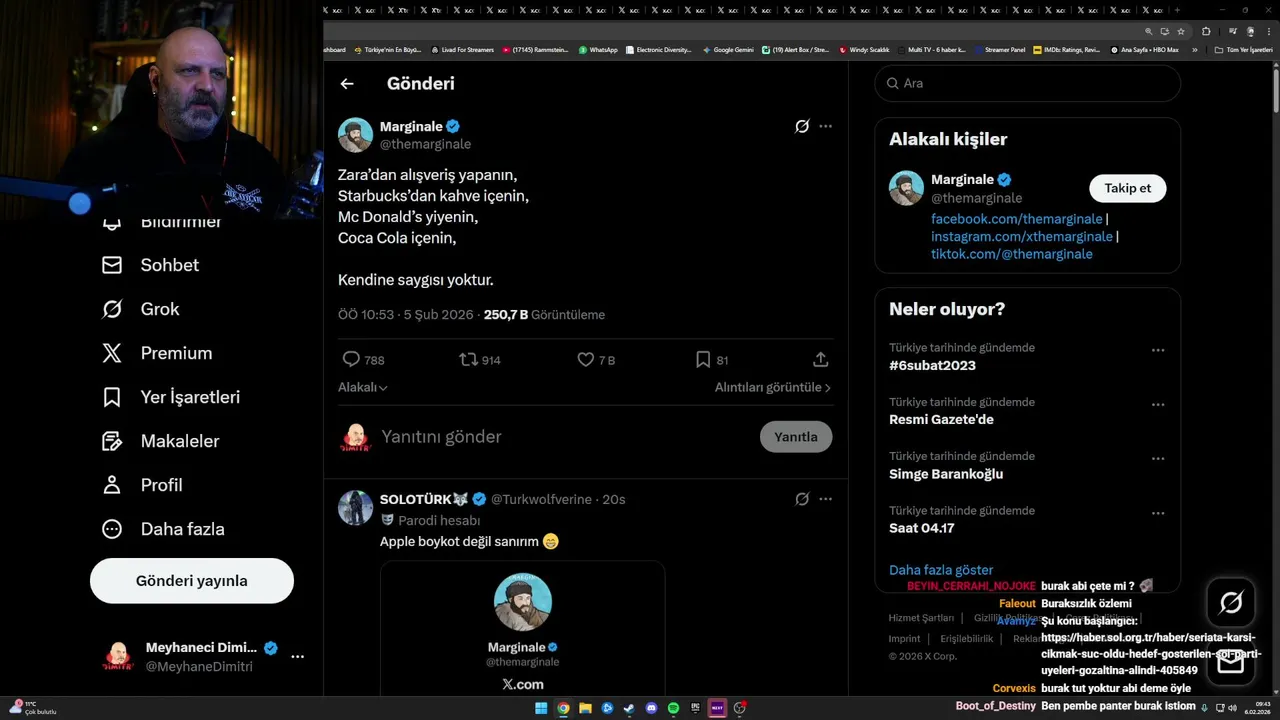1280x720 pixels.
Task: Open Steam from the taskbar
Action: [x=629, y=708]
